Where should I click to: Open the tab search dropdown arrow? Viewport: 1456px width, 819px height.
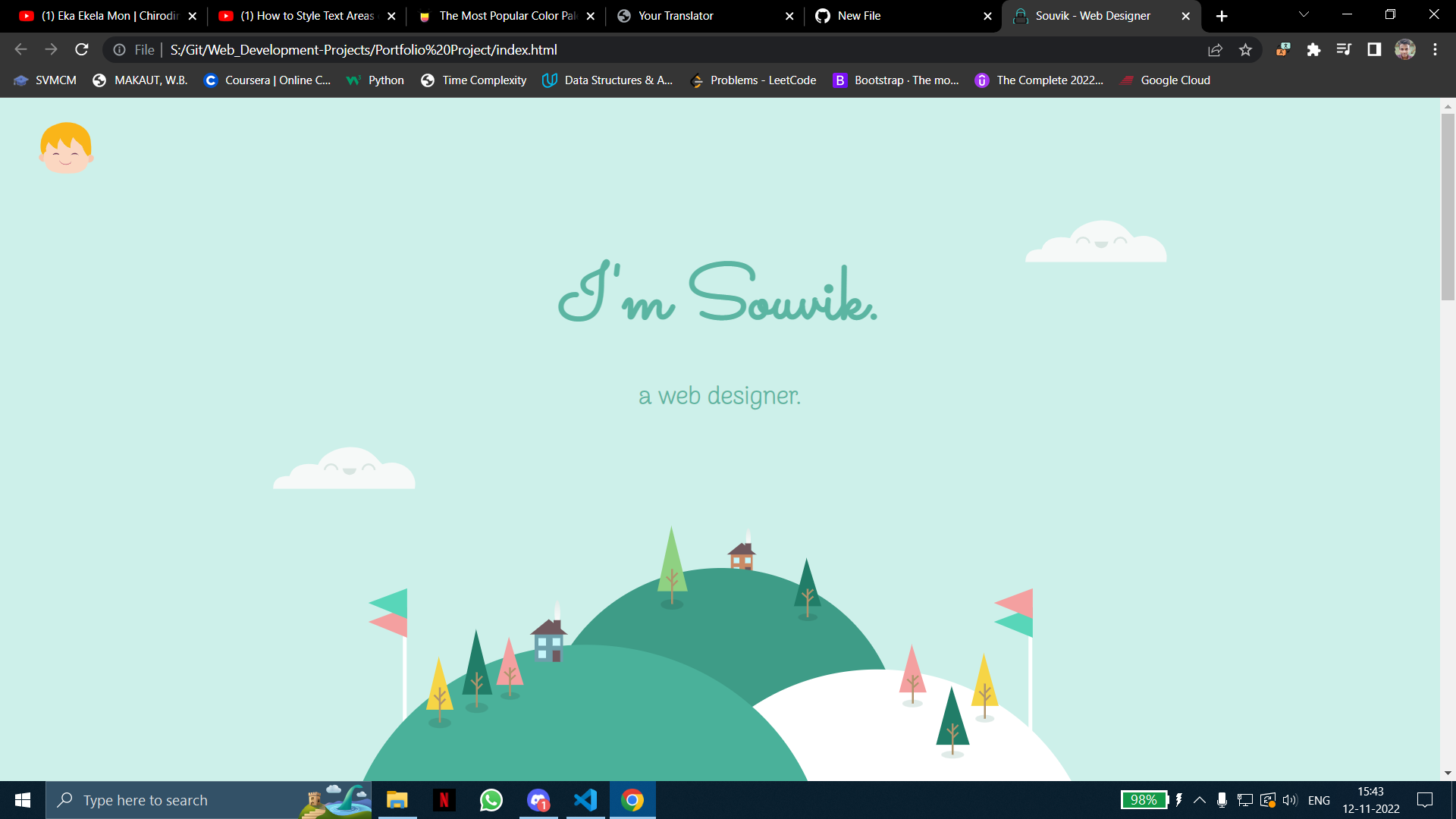pos(1303,14)
